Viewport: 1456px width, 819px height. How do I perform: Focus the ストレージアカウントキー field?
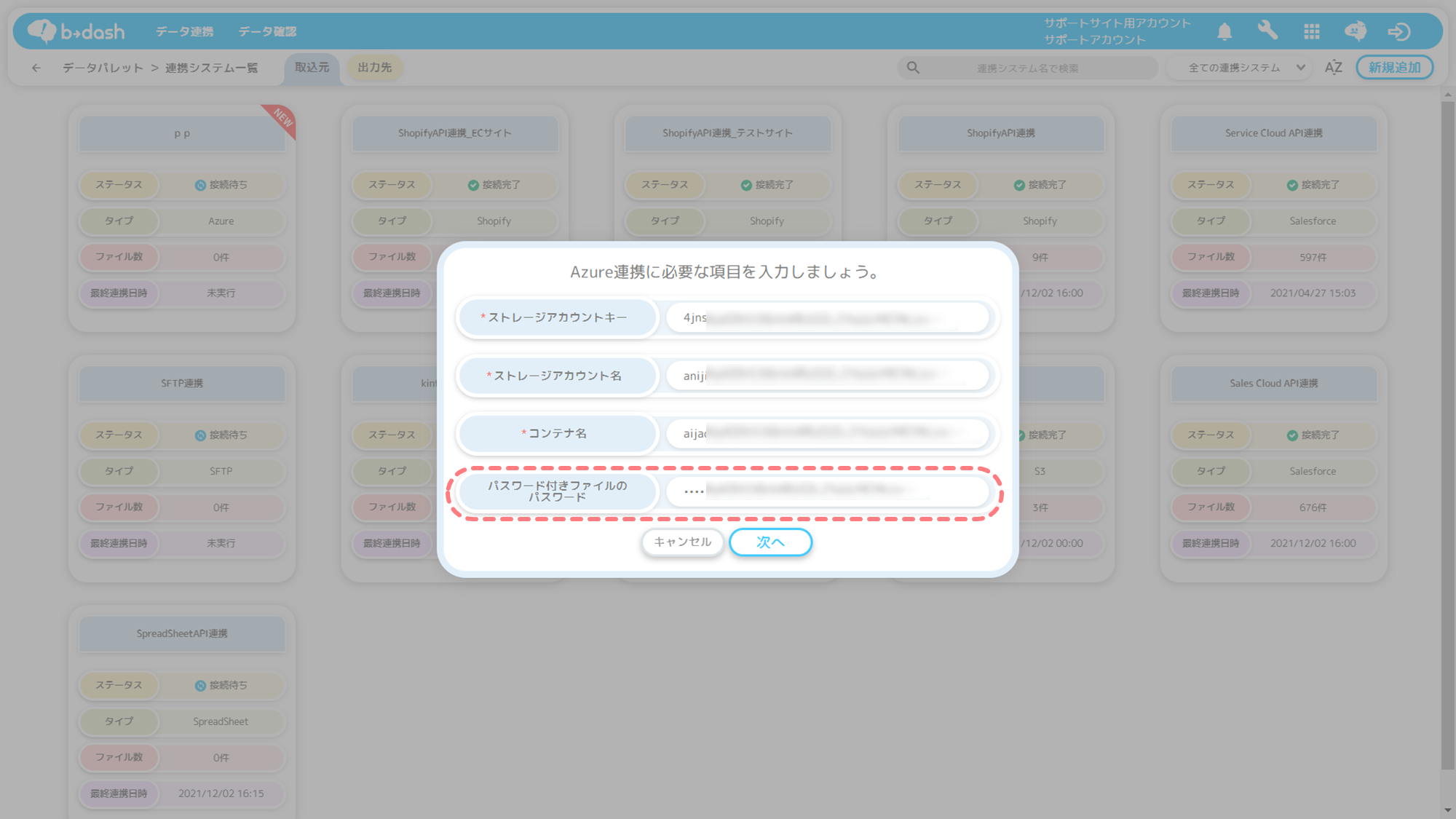tap(828, 317)
